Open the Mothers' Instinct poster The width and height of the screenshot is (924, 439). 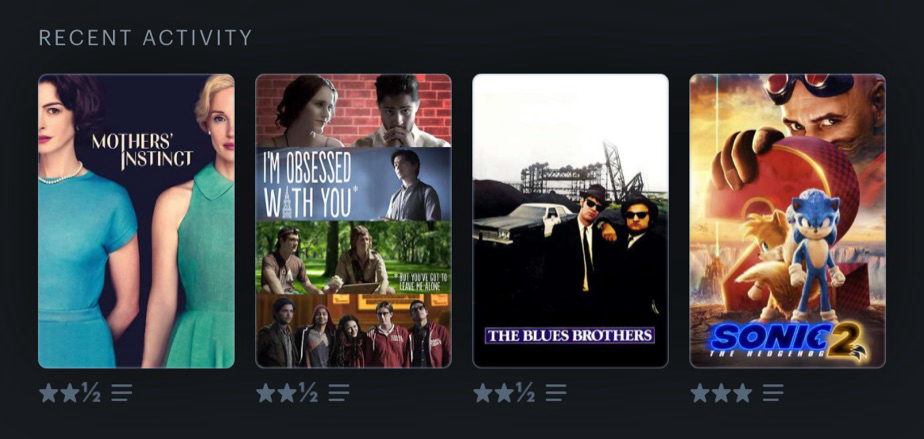[136, 221]
